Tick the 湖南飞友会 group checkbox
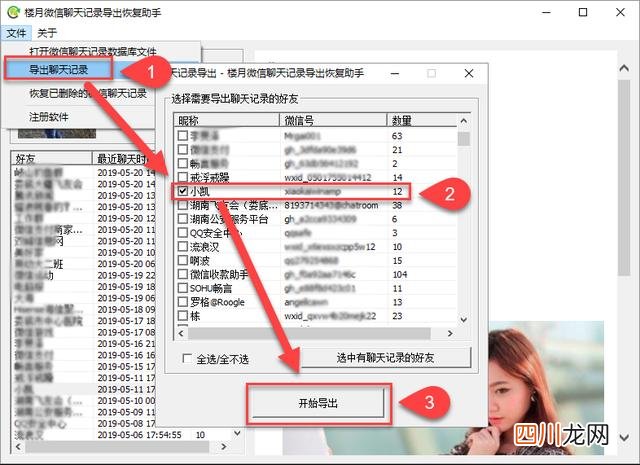Viewport: 640px width, 465px height. click(x=183, y=205)
